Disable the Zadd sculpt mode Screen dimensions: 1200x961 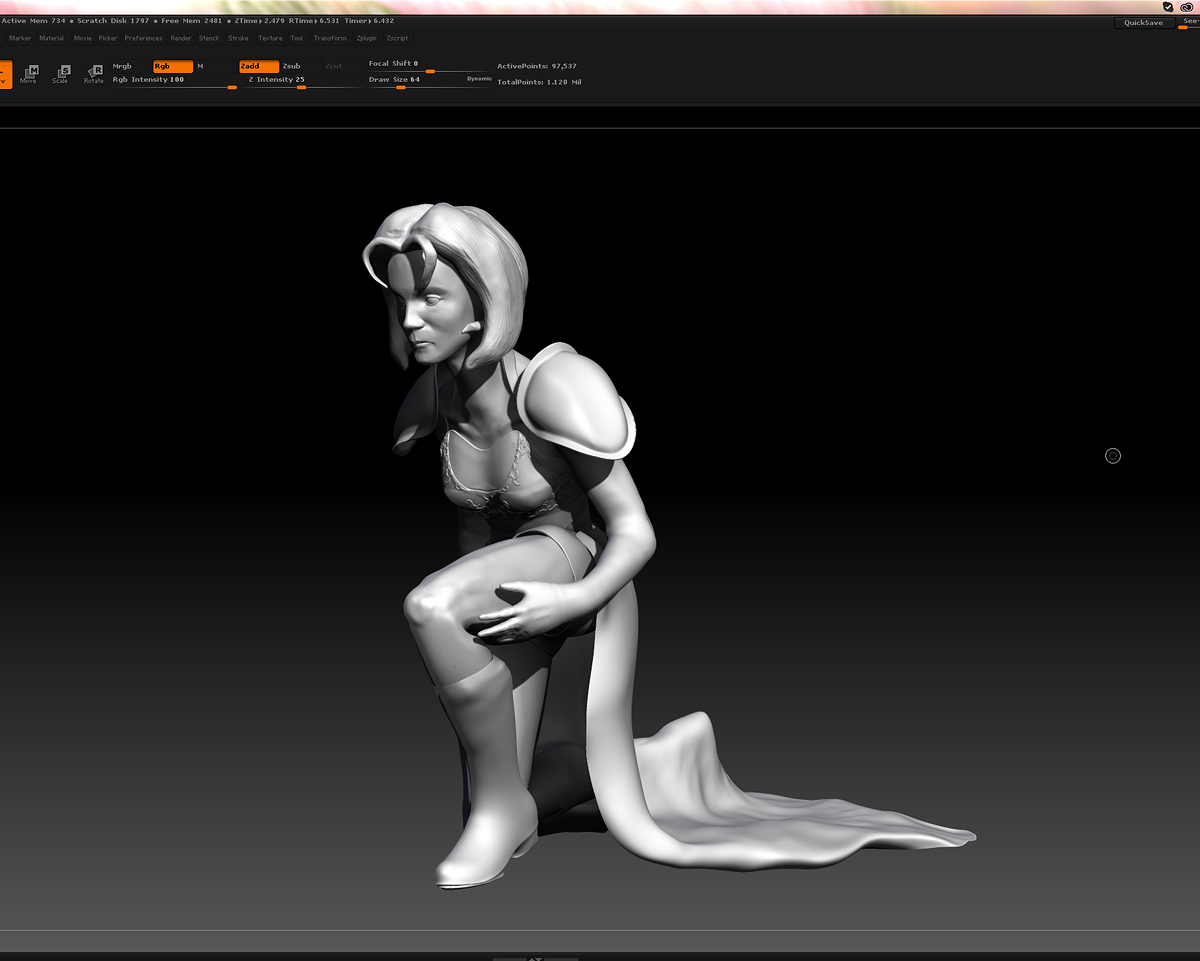[x=258, y=66]
